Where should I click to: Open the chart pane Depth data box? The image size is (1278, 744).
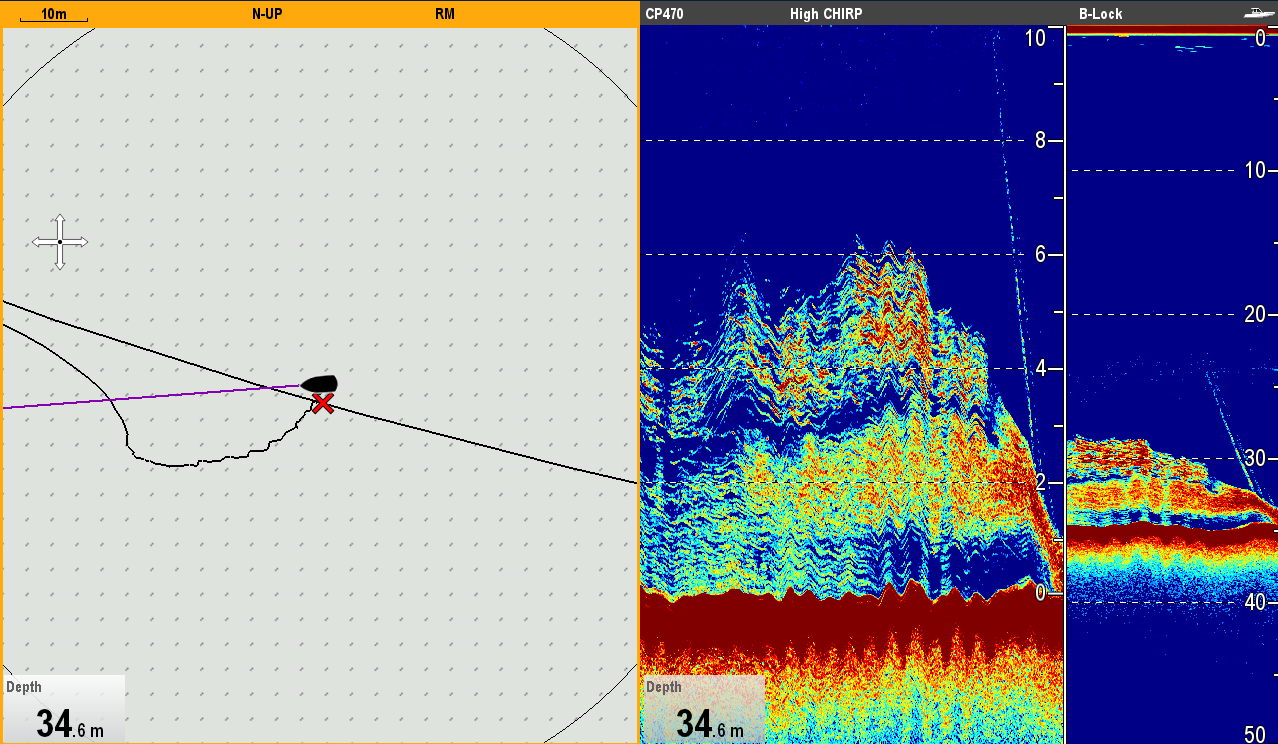point(64,710)
